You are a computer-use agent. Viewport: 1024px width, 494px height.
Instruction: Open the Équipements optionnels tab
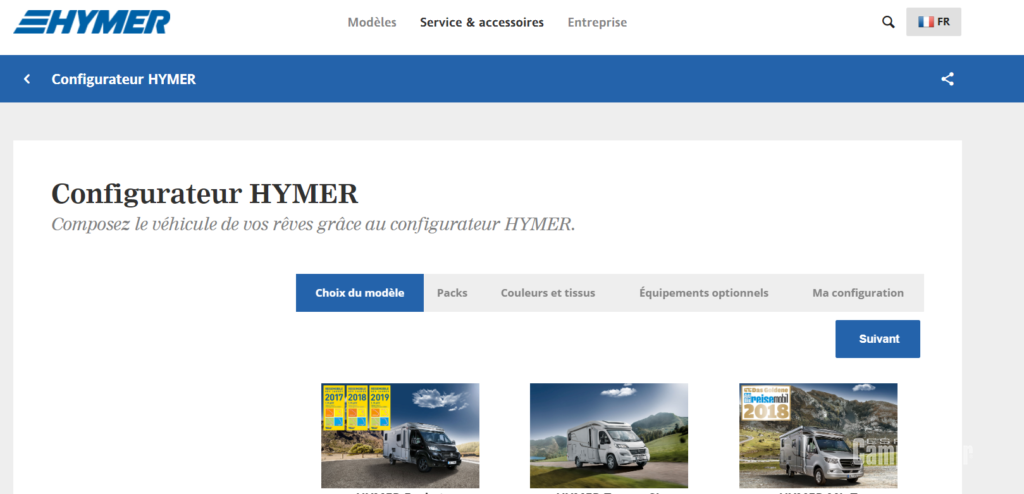tap(703, 293)
